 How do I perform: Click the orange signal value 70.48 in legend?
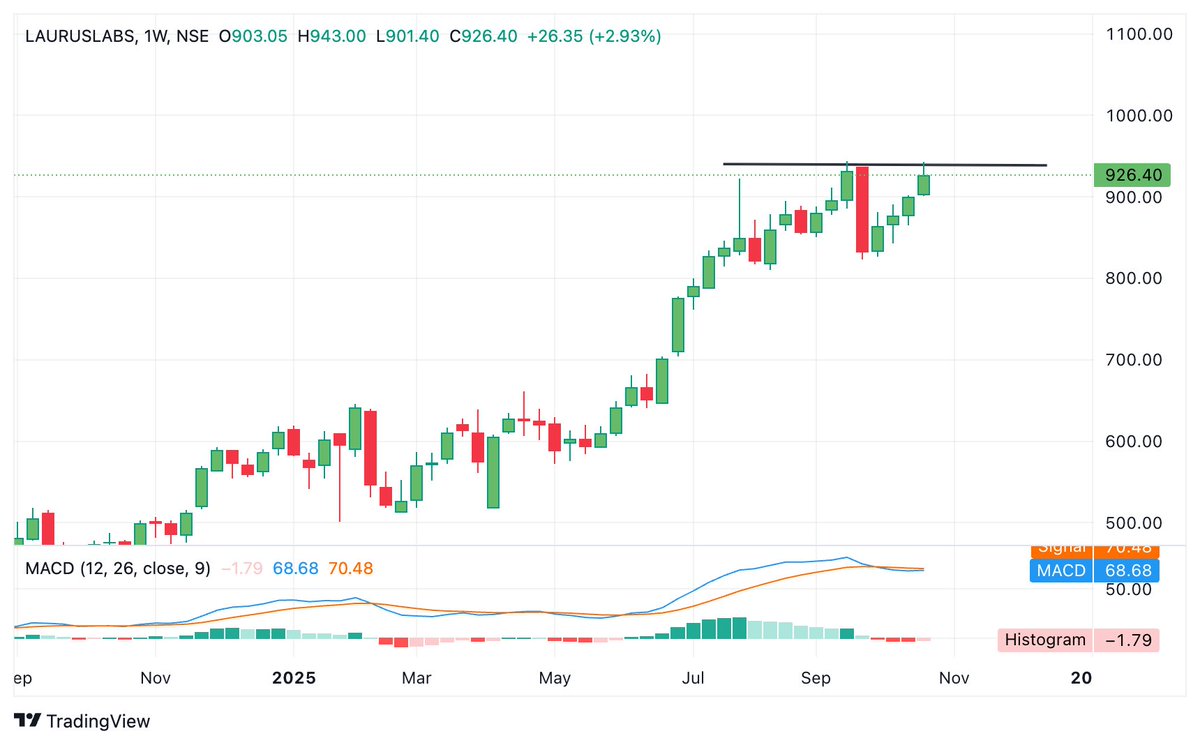click(350, 568)
